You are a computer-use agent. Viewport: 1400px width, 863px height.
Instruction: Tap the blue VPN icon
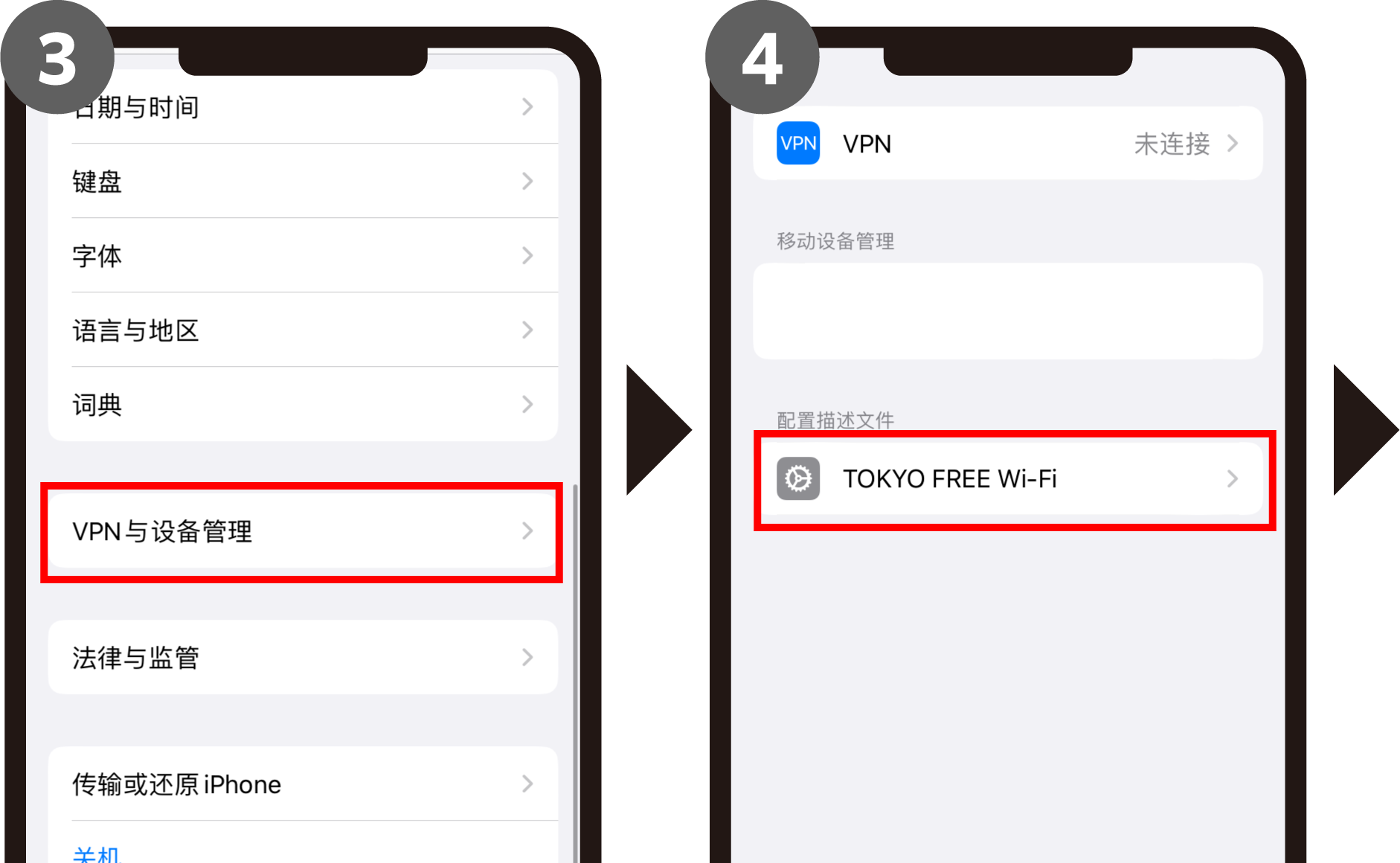(798, 143)
